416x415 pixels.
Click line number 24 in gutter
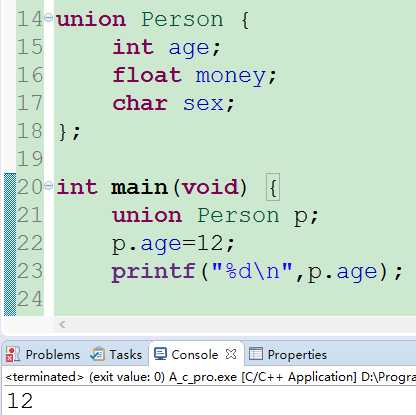[30, 299]
